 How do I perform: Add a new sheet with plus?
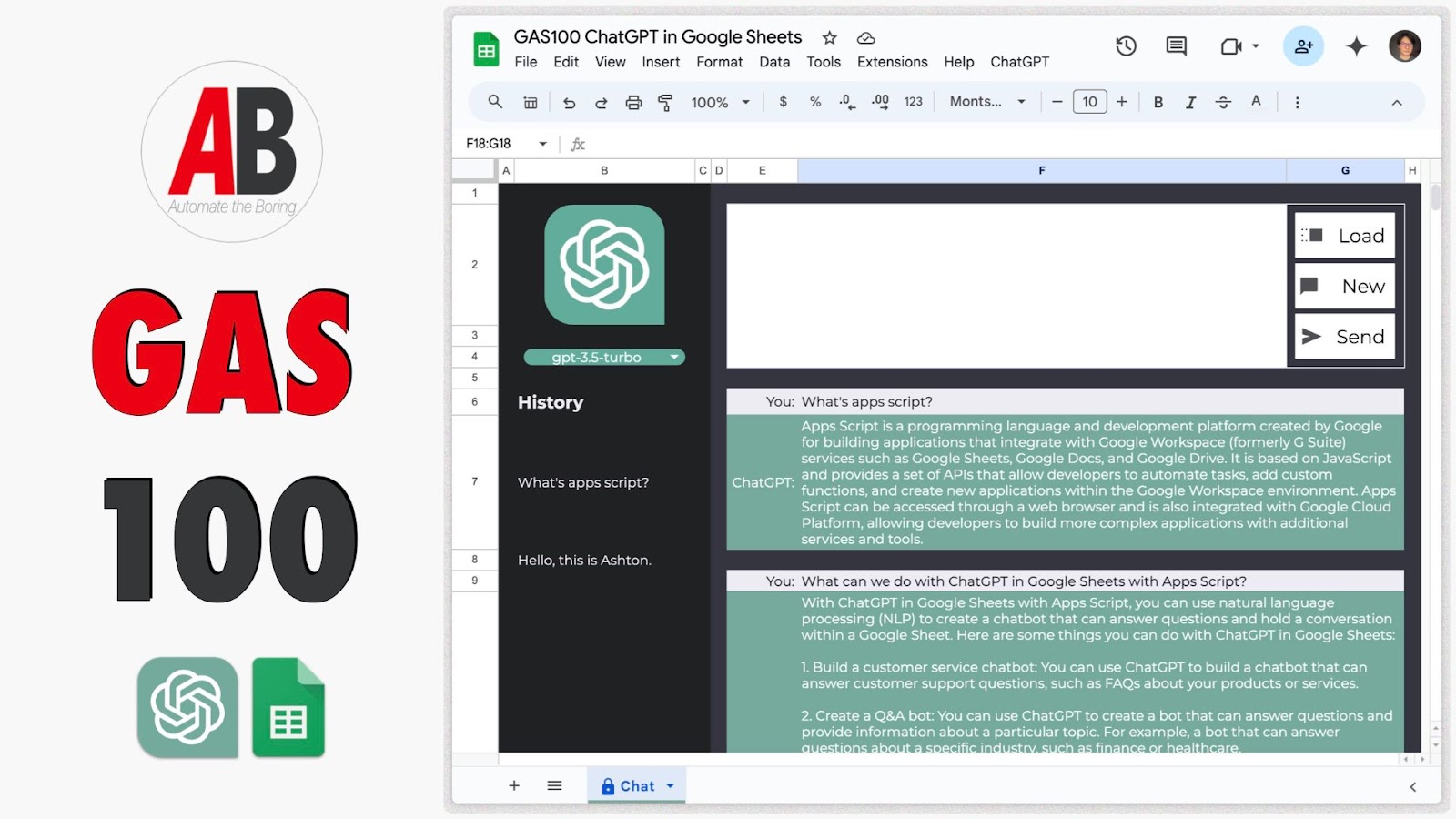coord(514,785)
